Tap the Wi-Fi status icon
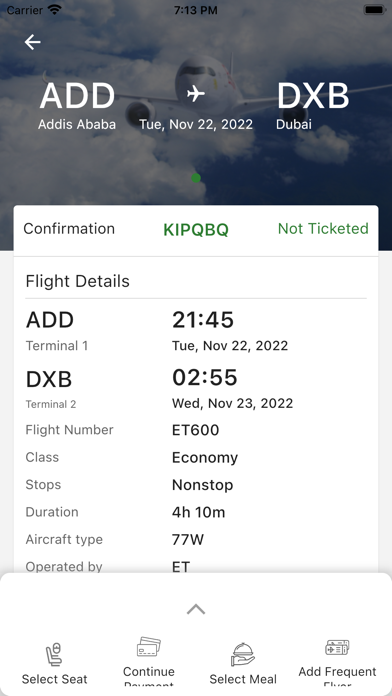392x696 pixels. pos(55,10)
